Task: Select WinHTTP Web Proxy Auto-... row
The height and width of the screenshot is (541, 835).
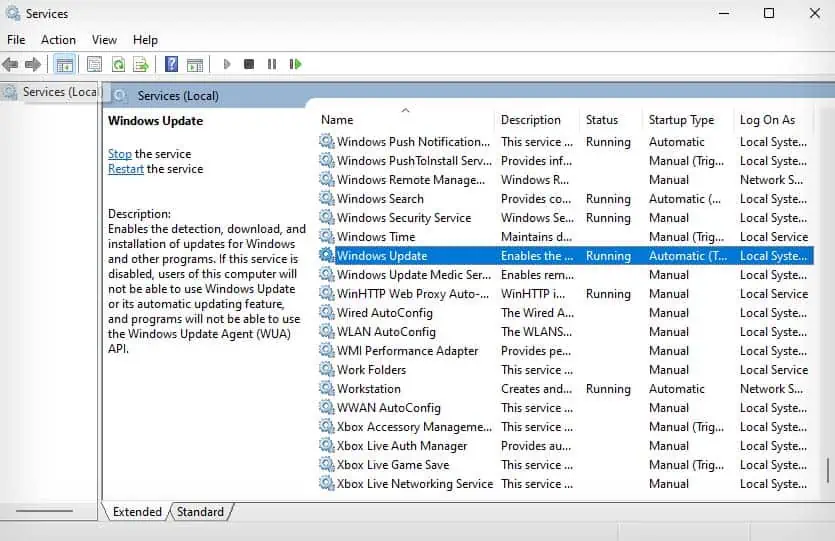Action: coord(566,294)
